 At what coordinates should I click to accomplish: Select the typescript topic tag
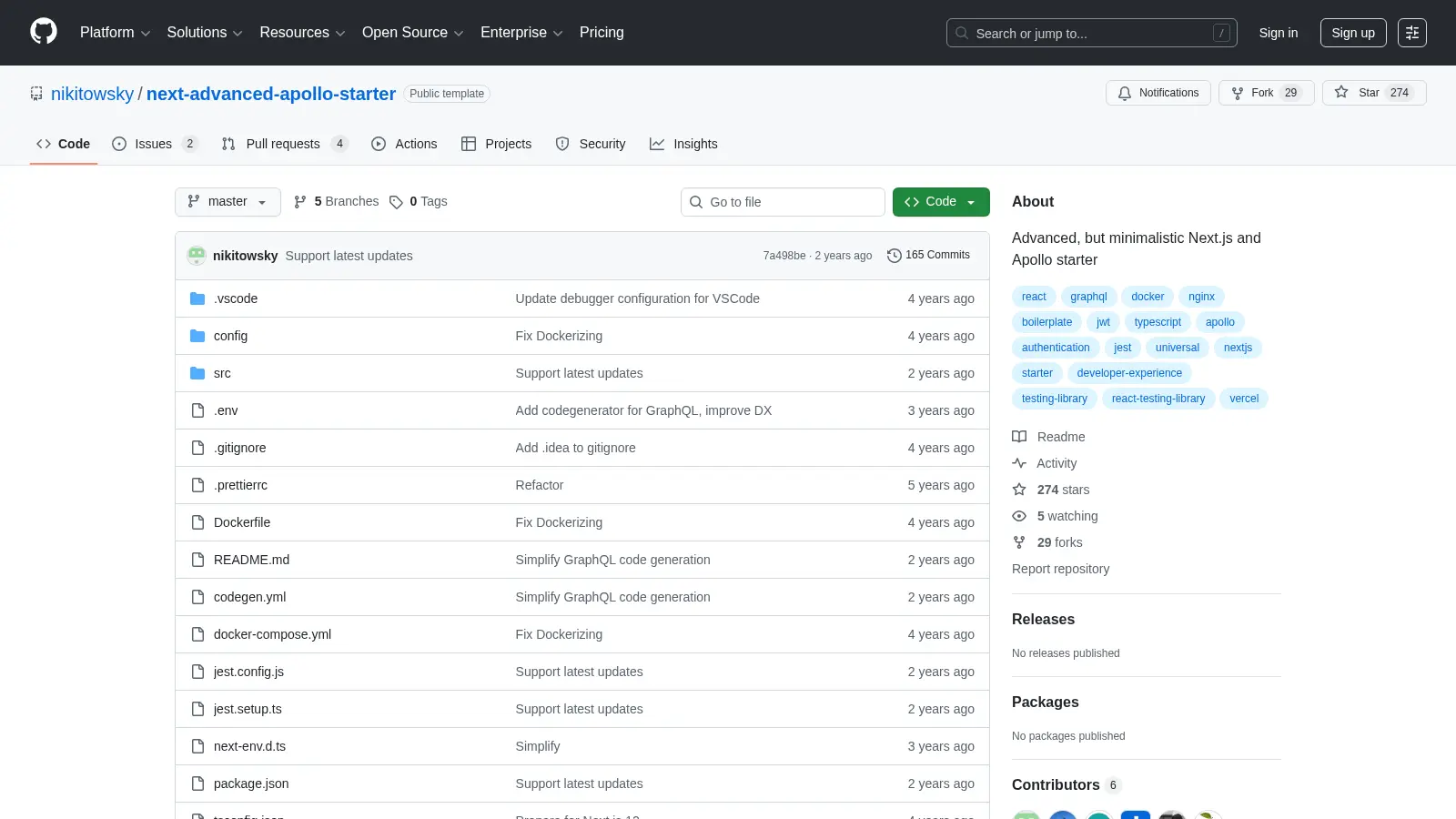tap(1158, 322)
